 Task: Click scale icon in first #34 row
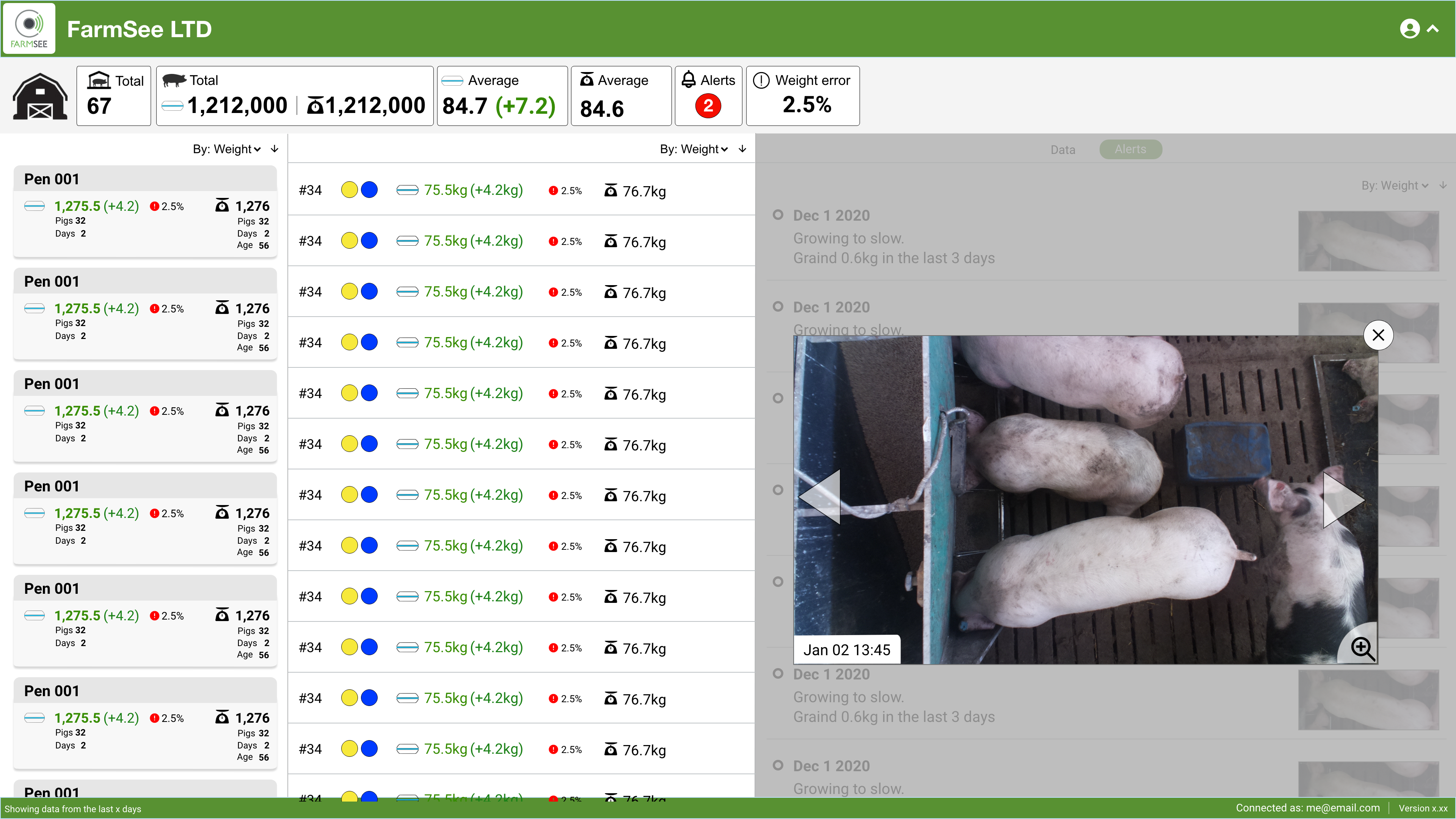click(x=610, y=190)
